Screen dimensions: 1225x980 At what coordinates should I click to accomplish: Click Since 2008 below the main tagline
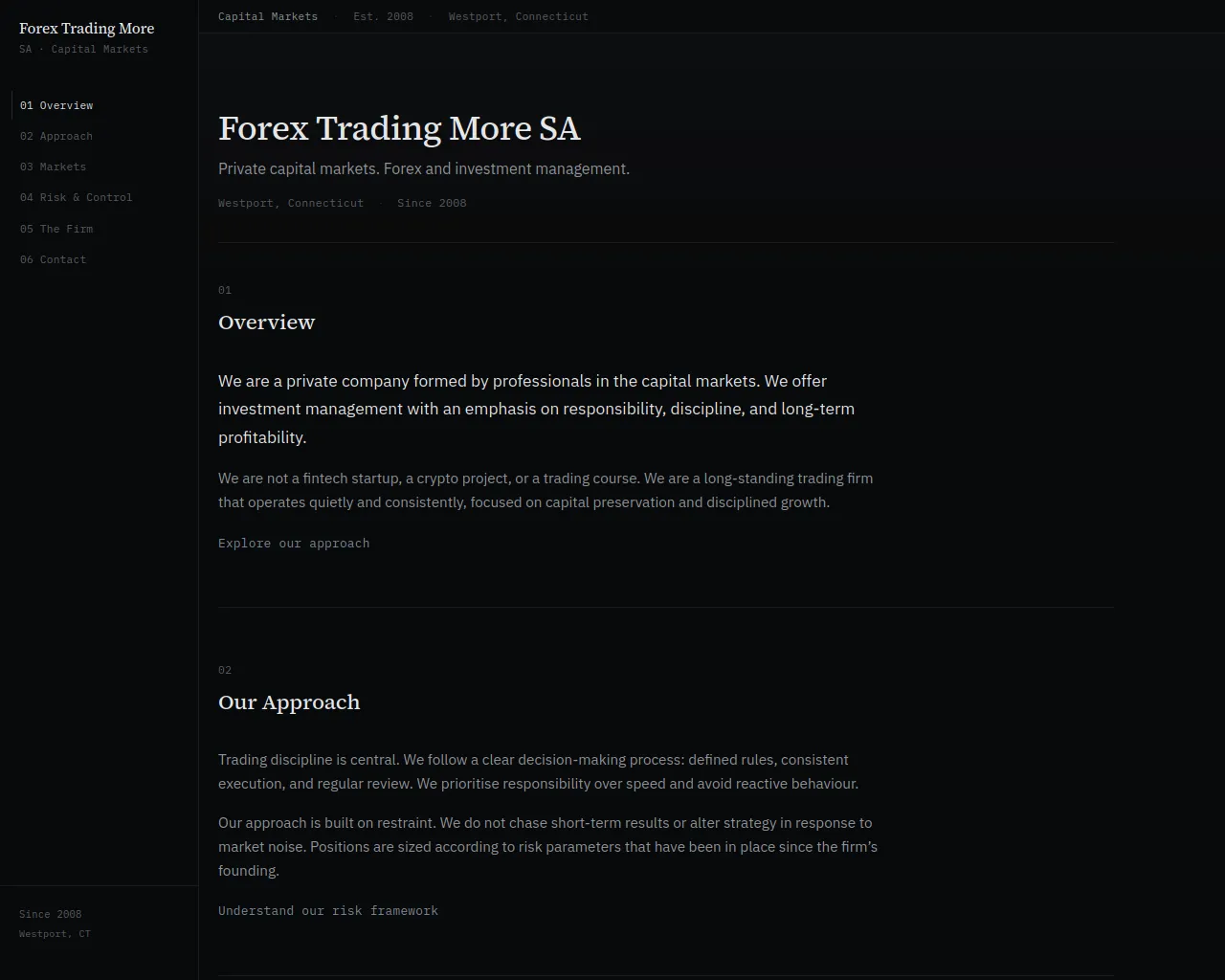432,203
